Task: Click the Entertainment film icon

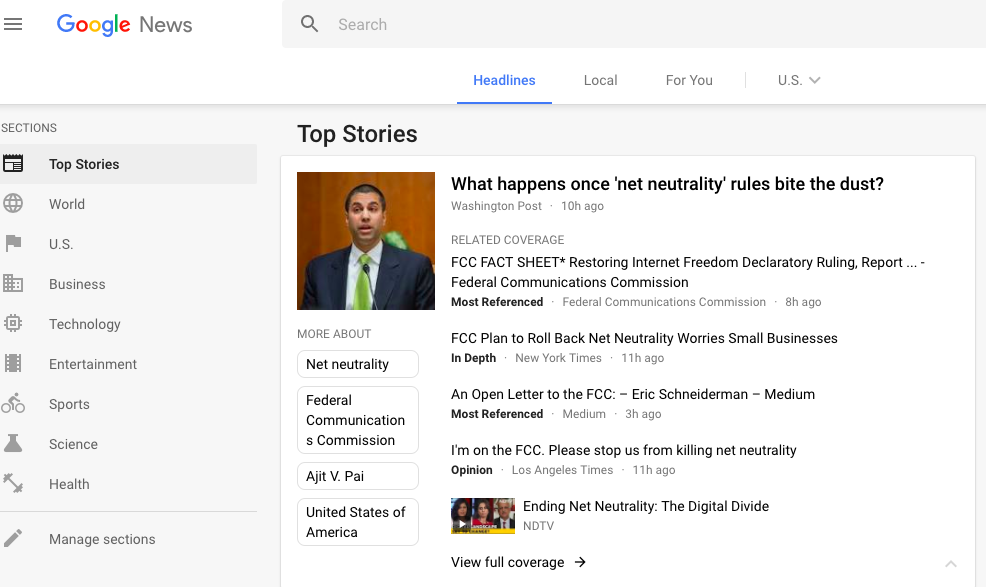Action: (x=13, y=364)
